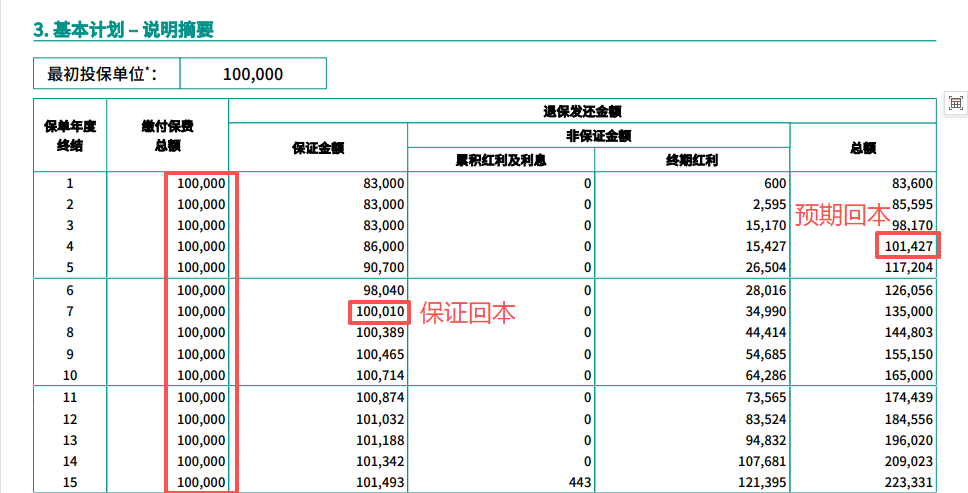Select the 终期红利 column header

(x=692, y=159)
